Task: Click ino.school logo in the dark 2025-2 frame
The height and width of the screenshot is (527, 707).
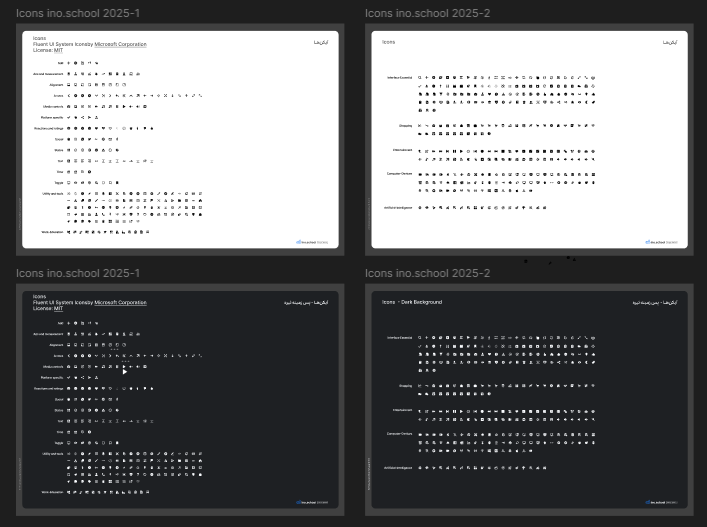Action: click(x=661, y=502)
